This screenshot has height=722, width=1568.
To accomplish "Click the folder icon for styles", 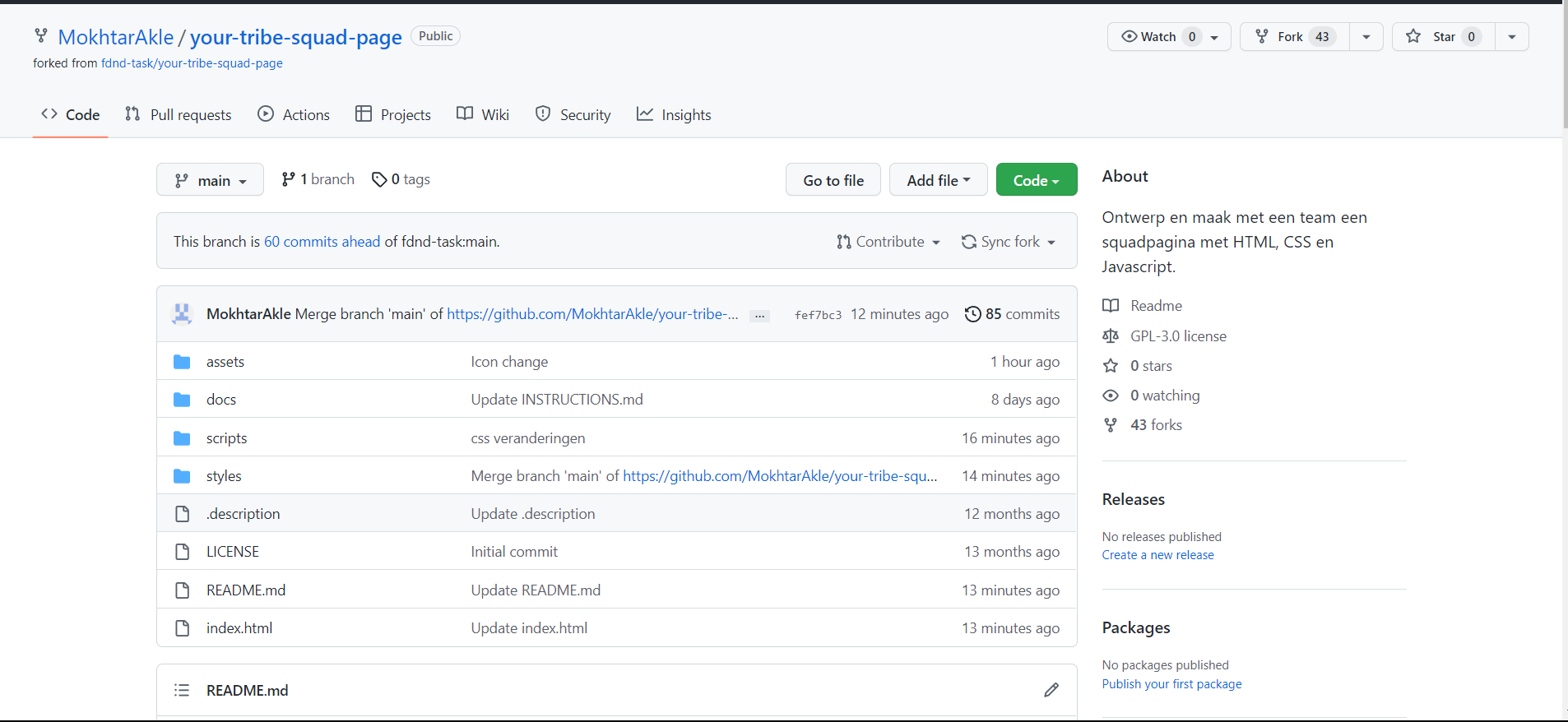I will pos(182,476).
